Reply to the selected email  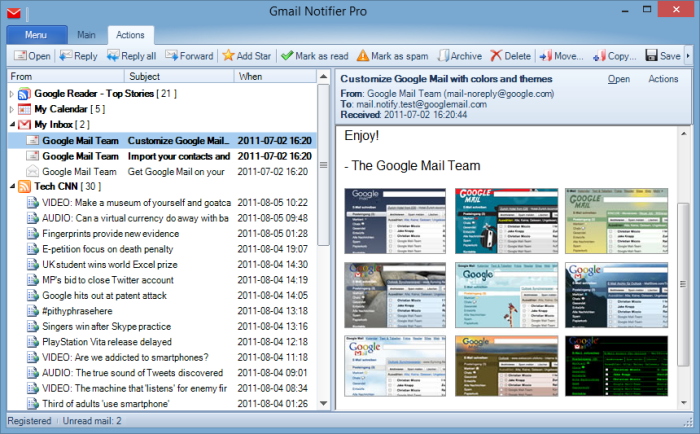coord(78,56)
